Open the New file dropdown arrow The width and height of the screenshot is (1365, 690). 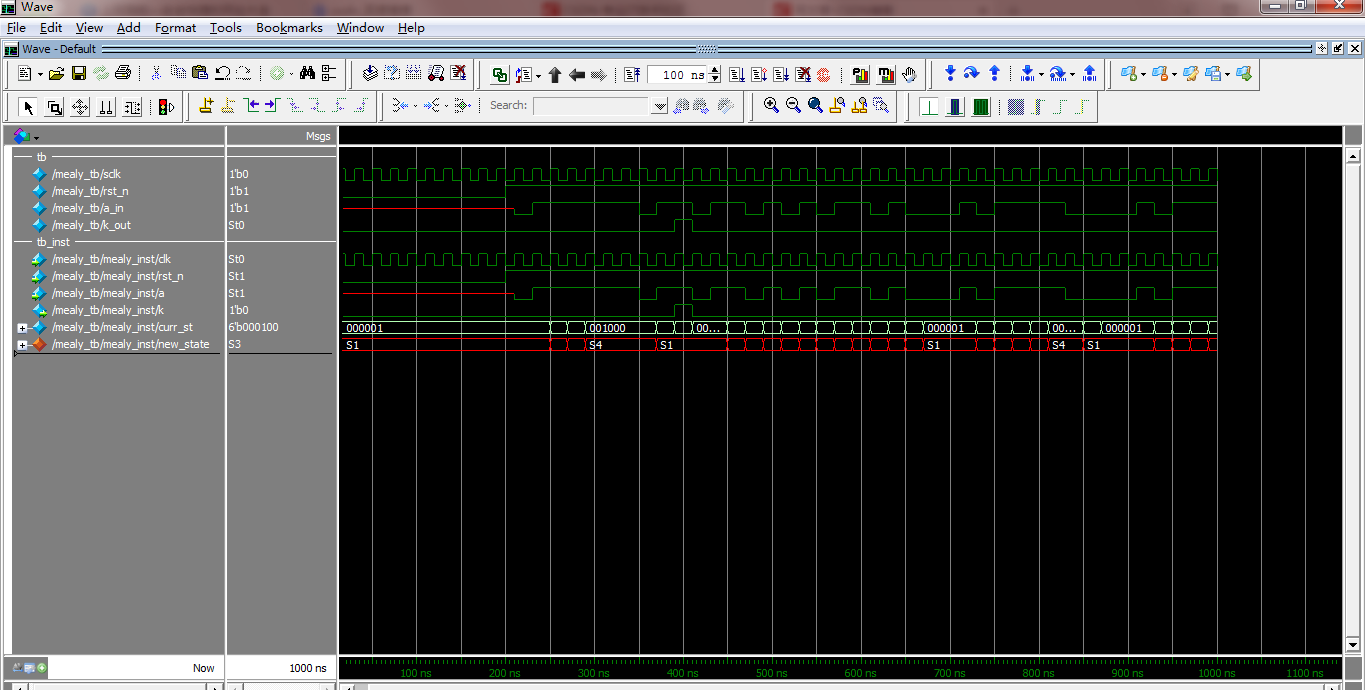40,75
